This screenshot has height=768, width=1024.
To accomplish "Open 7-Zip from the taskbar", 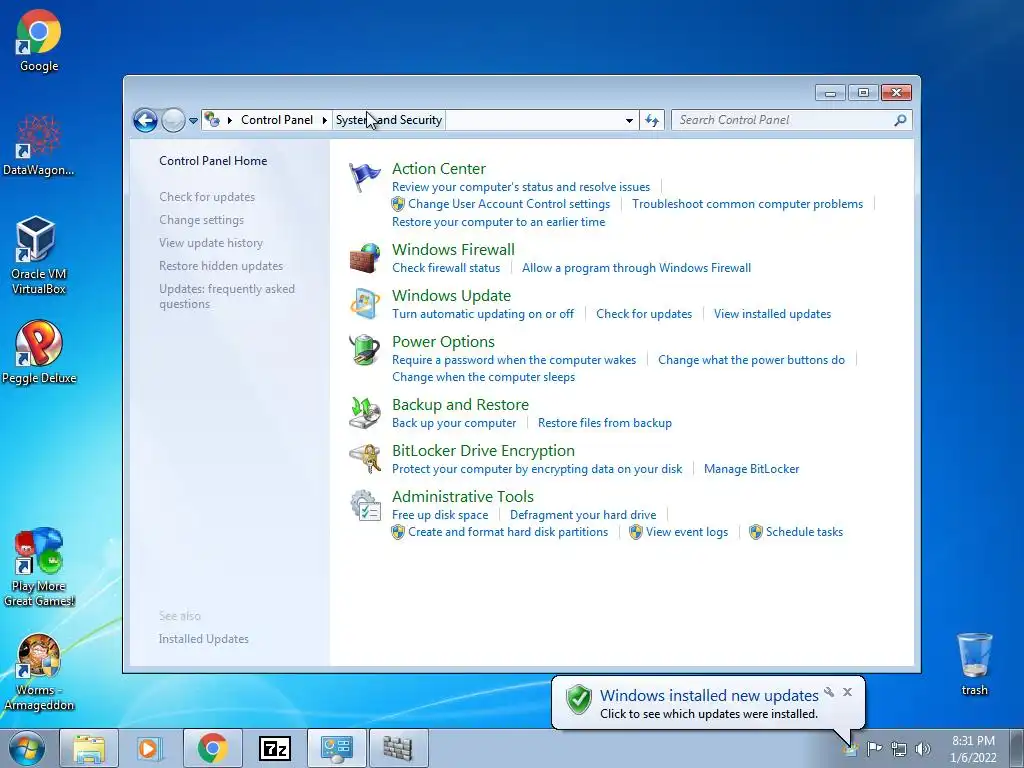I will tap(274, 748).
